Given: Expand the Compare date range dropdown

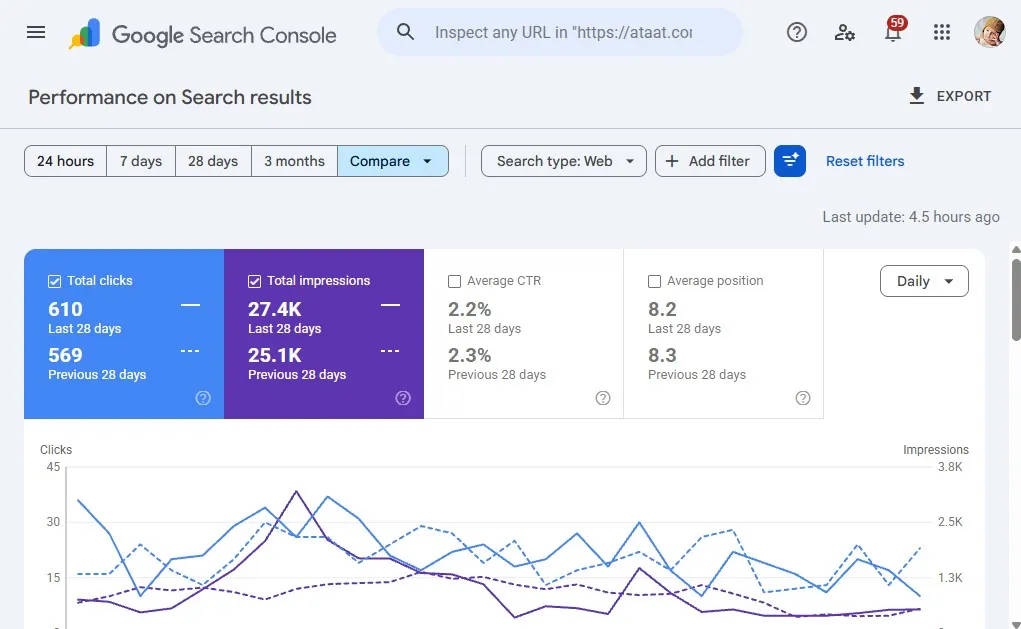Looking at the screenshot, I should [x=393, y=161].
